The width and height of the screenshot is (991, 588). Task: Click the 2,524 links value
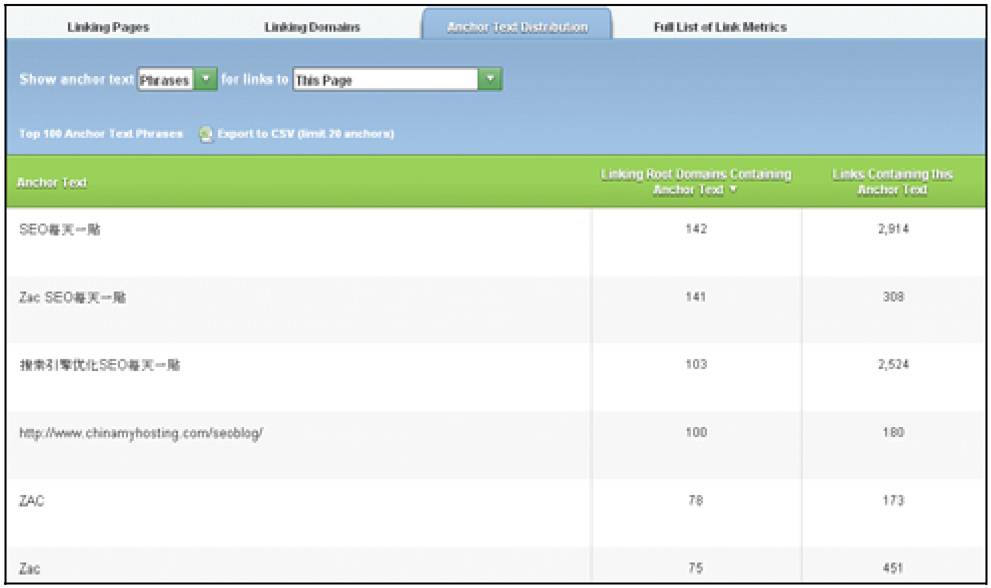pyautogui.click(x=893, y=364)
